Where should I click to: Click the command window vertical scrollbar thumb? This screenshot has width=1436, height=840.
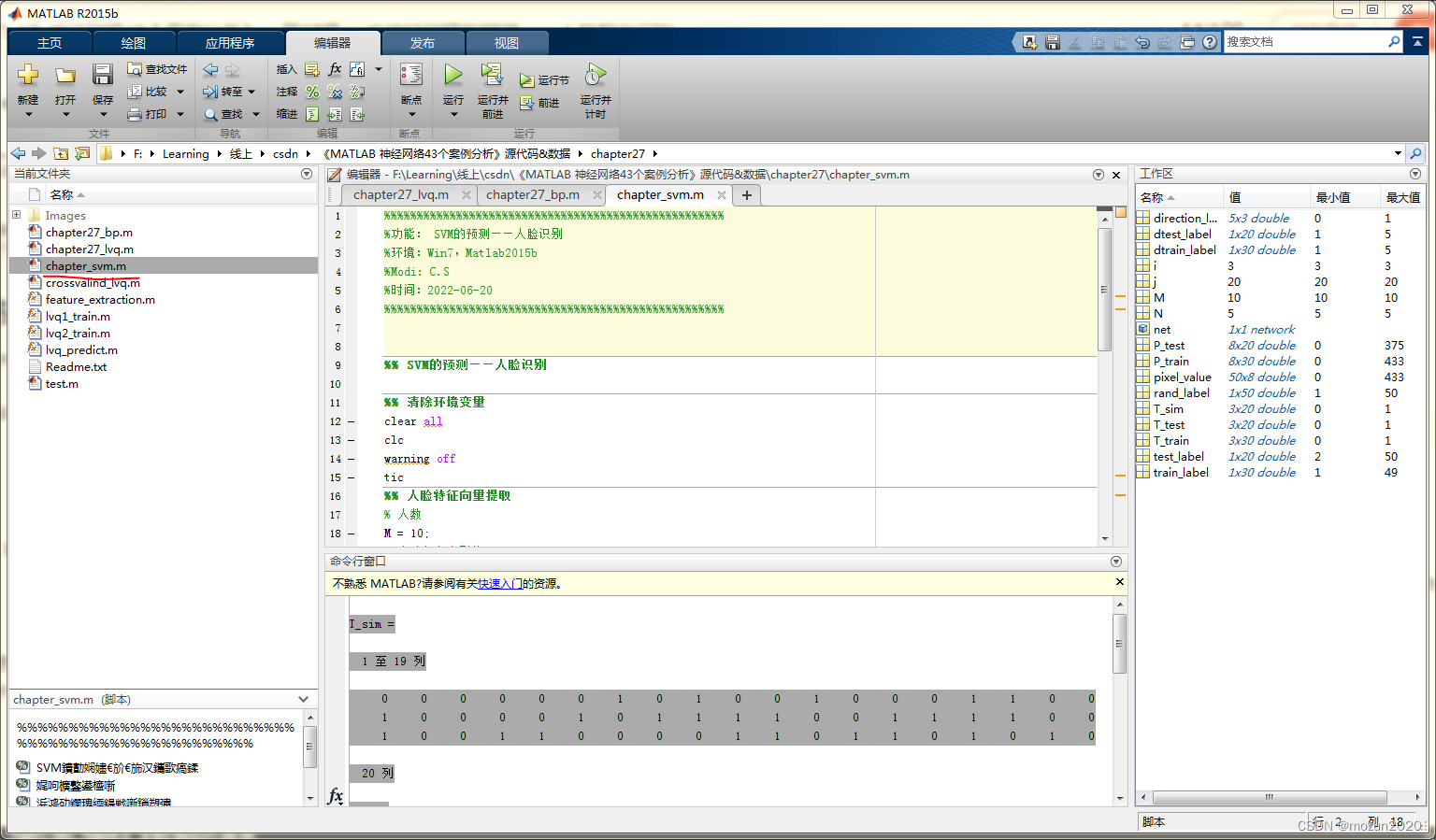pos(1119,643)
